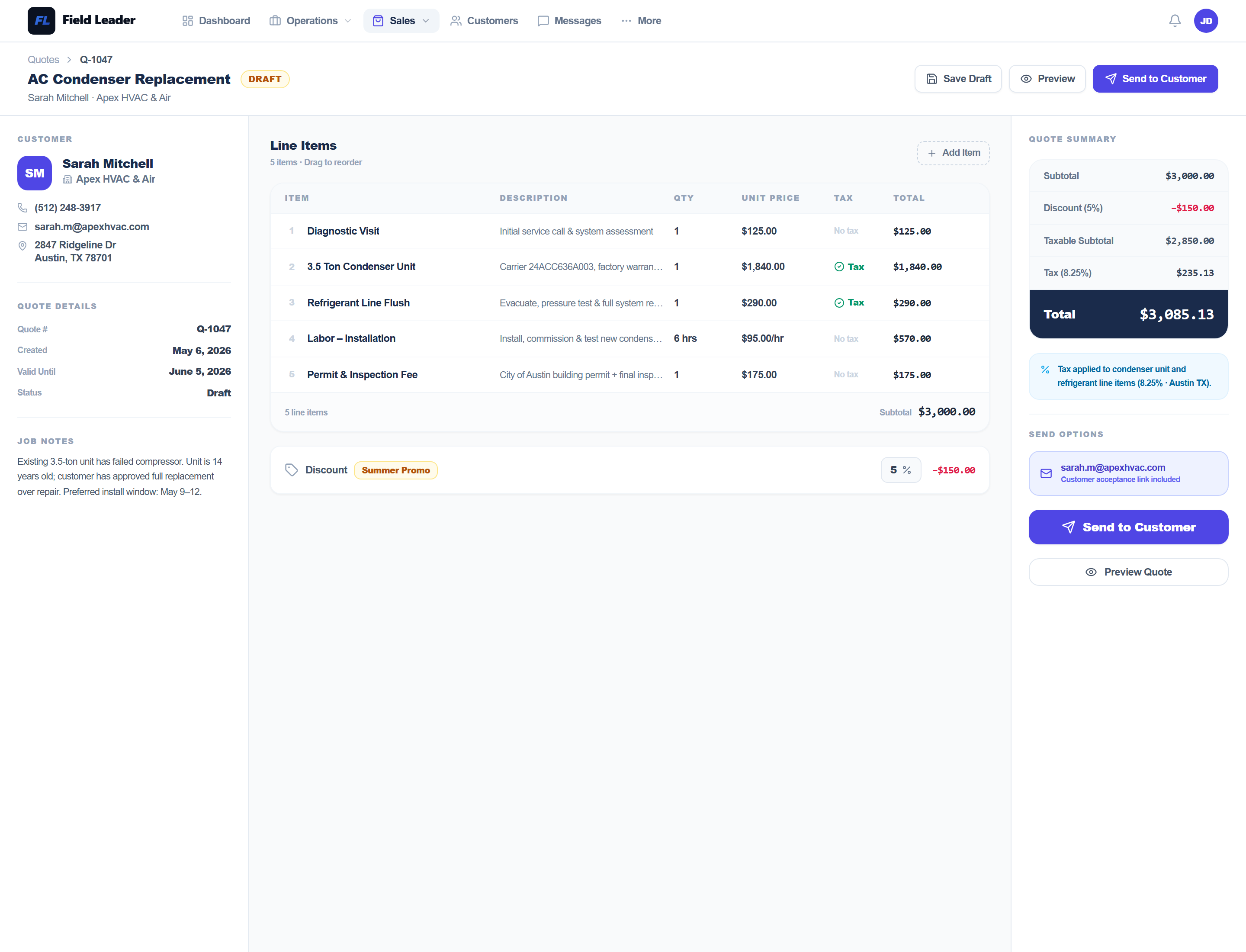Click the phone icon beside (512) 248-3917
Screen dimensions: 1246x952
coord(22,208)
